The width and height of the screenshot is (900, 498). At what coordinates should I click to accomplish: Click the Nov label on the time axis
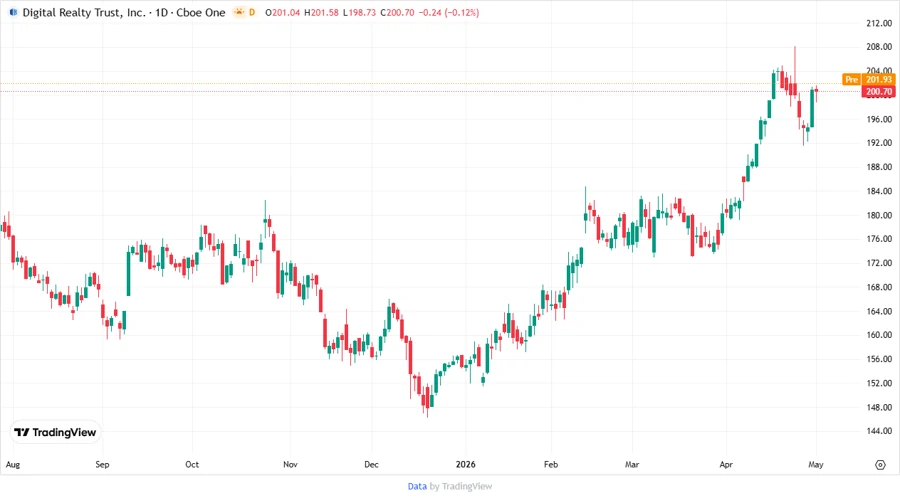pos(290,464)
